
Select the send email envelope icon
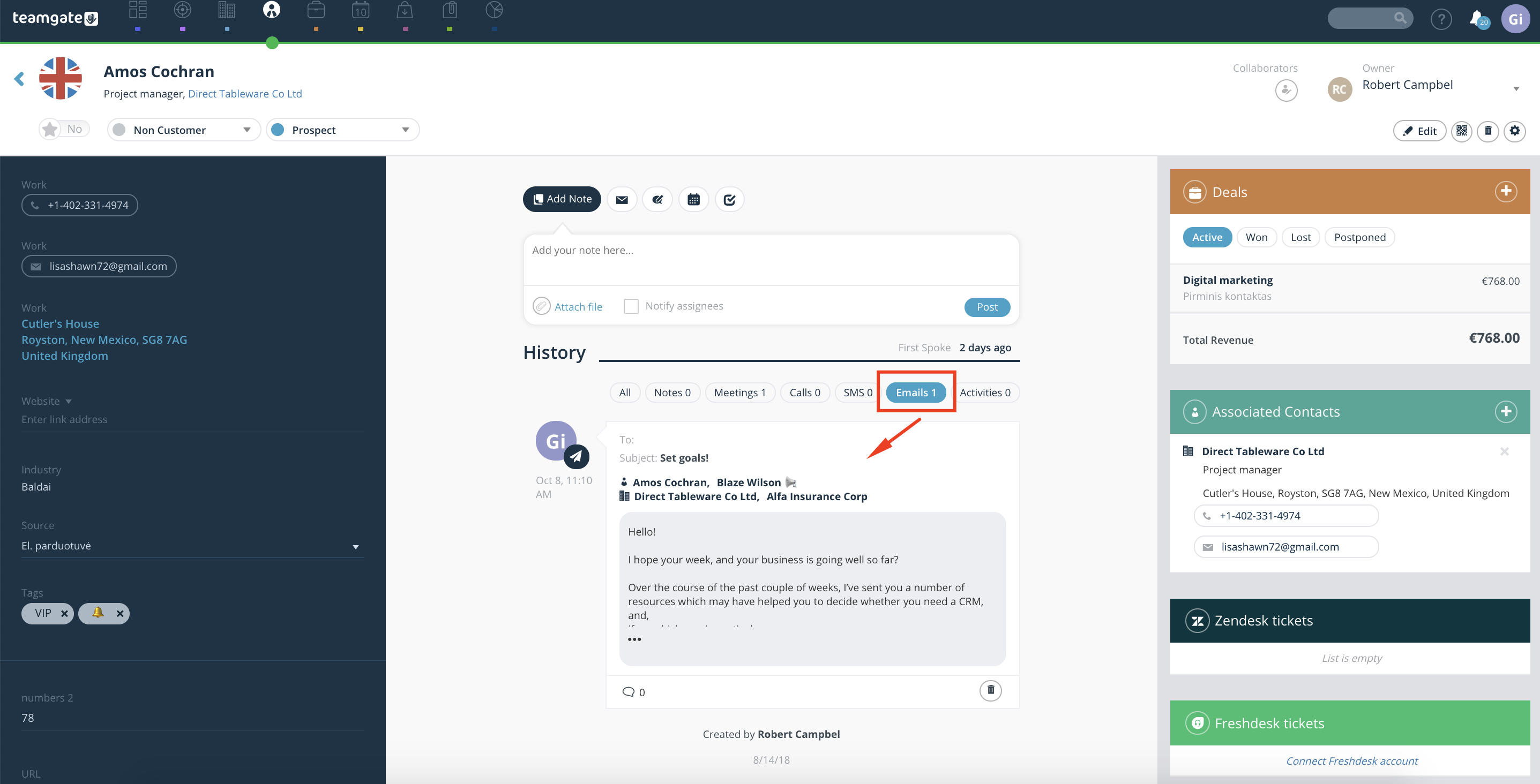(622, 200)
